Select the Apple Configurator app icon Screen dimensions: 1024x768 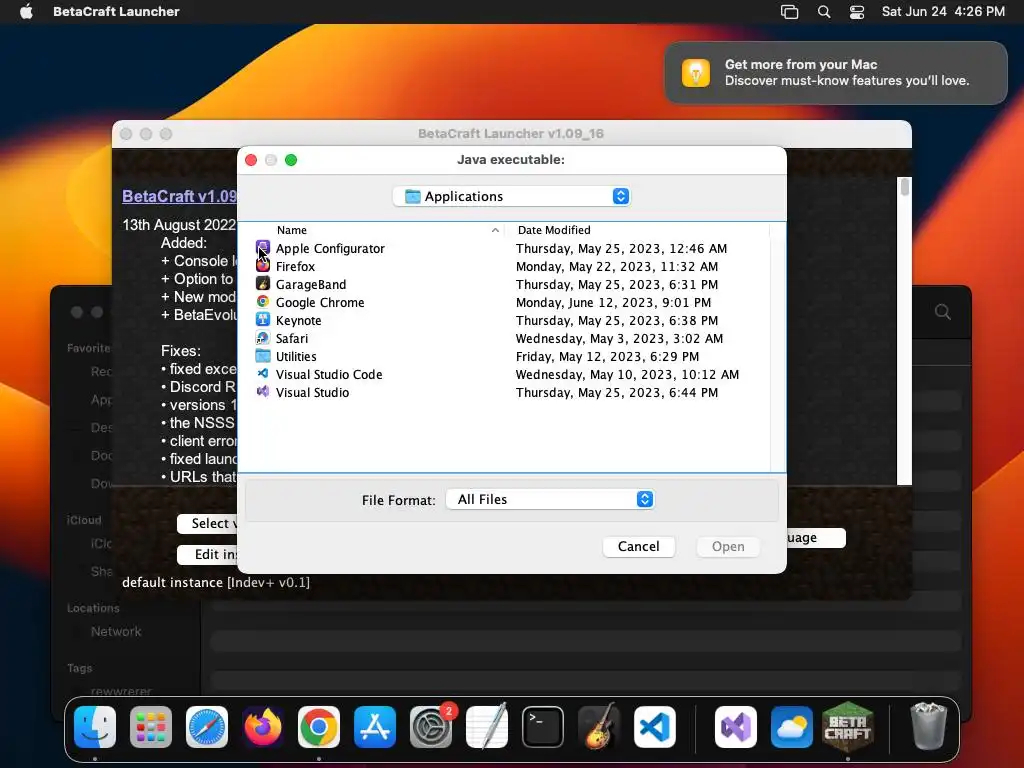[x=263, y=248]
